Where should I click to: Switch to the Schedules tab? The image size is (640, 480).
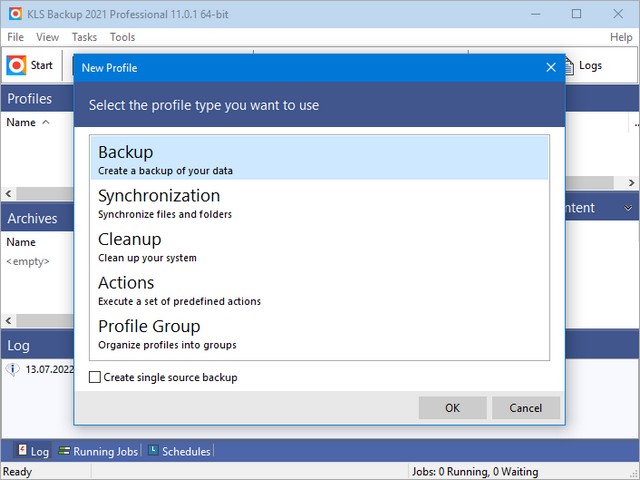click(x=179, y=452)
